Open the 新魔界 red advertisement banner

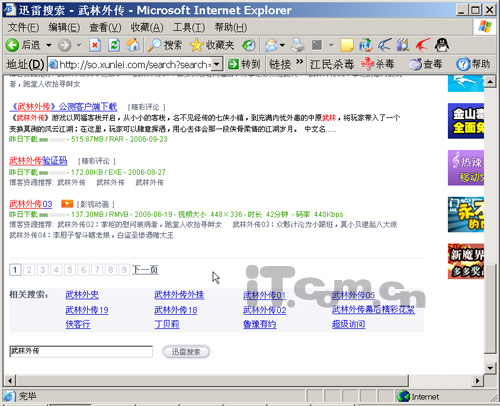point(466,261)
